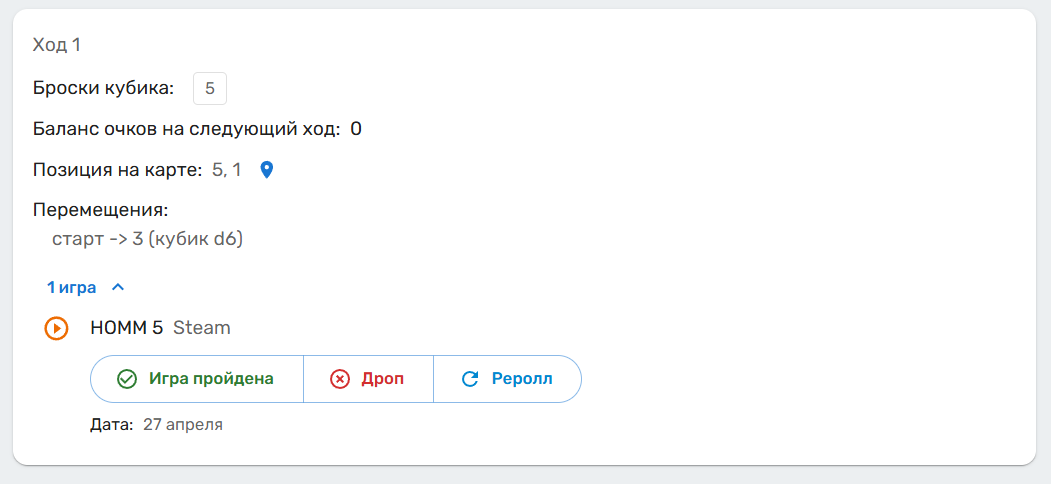Toggle the "1 игра" section label
Image resolution: width=1051 pixels, height=484 pixels.
click(x=72, y=288)
